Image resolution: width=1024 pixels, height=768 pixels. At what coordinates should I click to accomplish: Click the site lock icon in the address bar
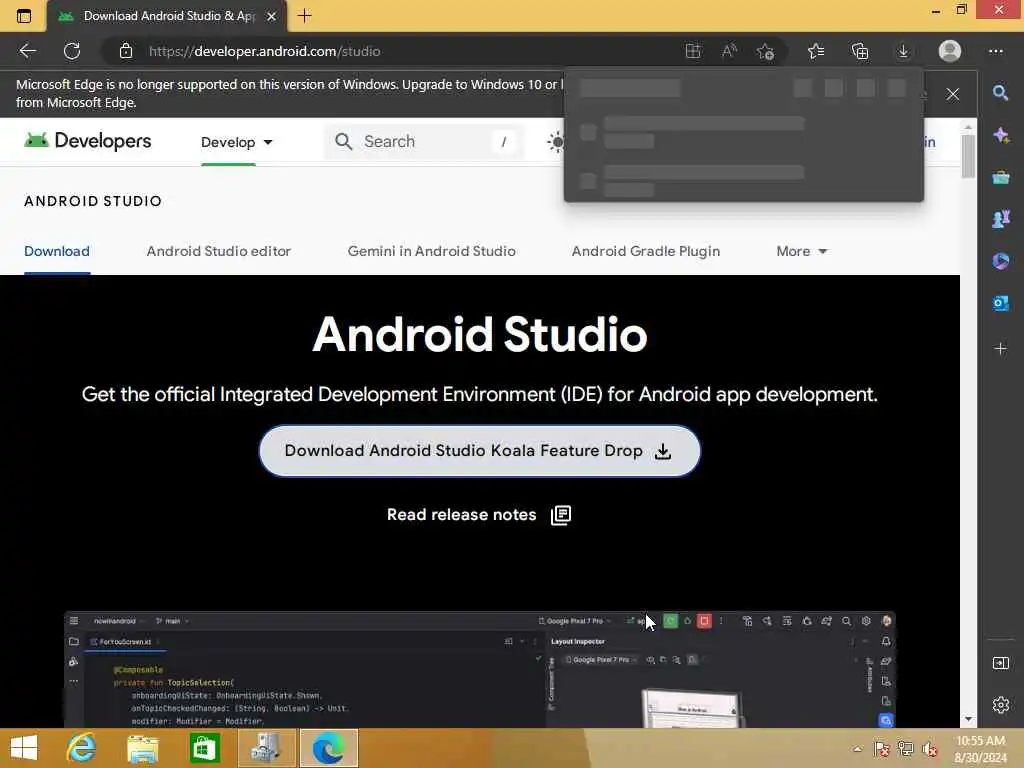point(126,51)
